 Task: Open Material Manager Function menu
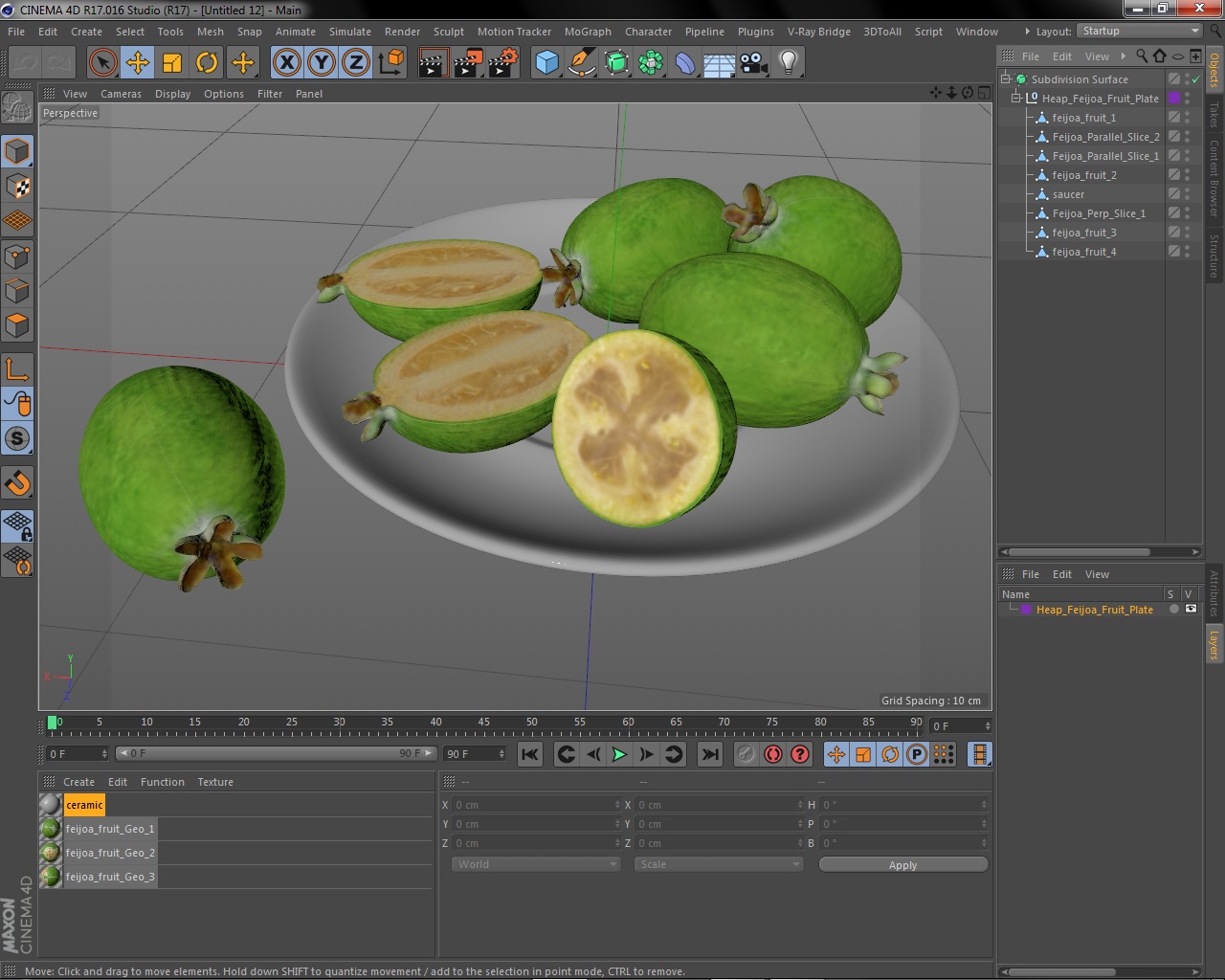point(162,782)
